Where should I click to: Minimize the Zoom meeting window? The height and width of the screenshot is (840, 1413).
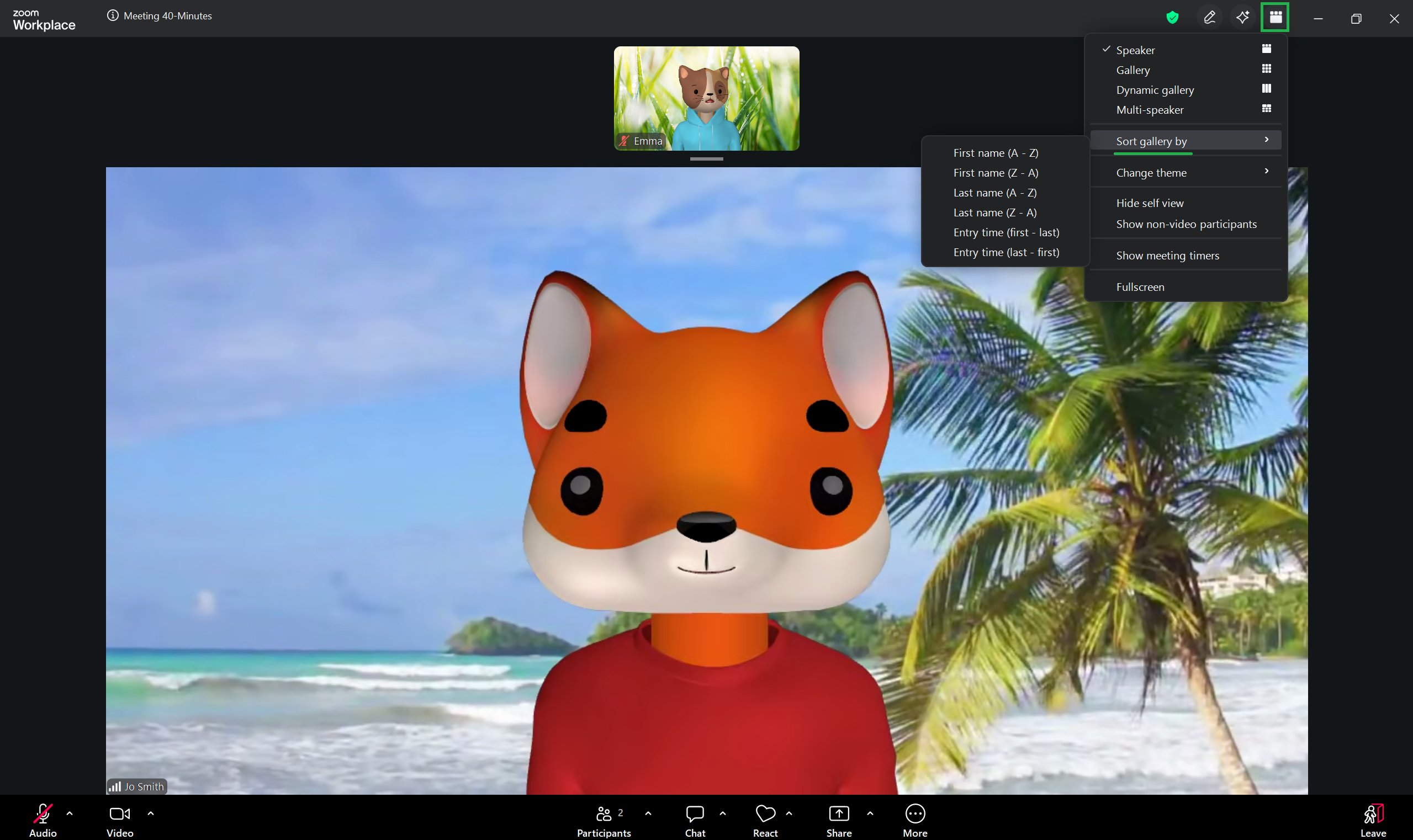(x=1318, y=19)
